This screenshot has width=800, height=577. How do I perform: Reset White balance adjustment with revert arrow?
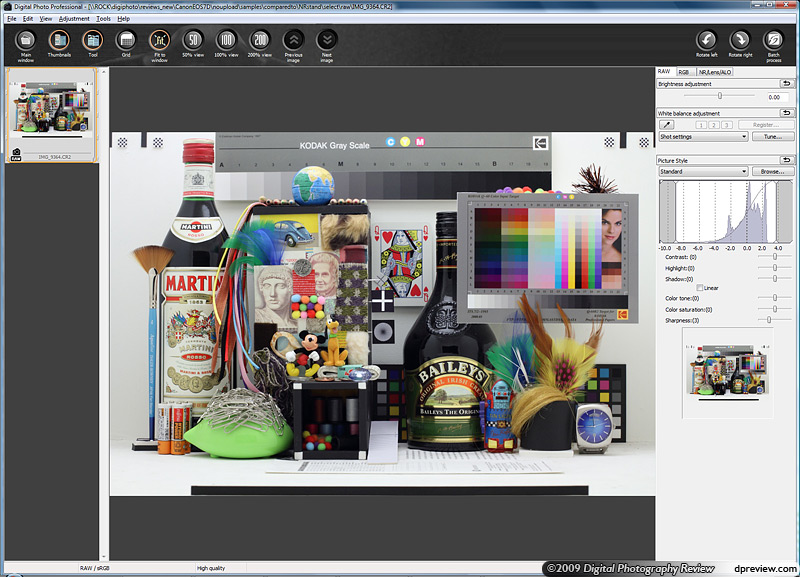point(786,113)
